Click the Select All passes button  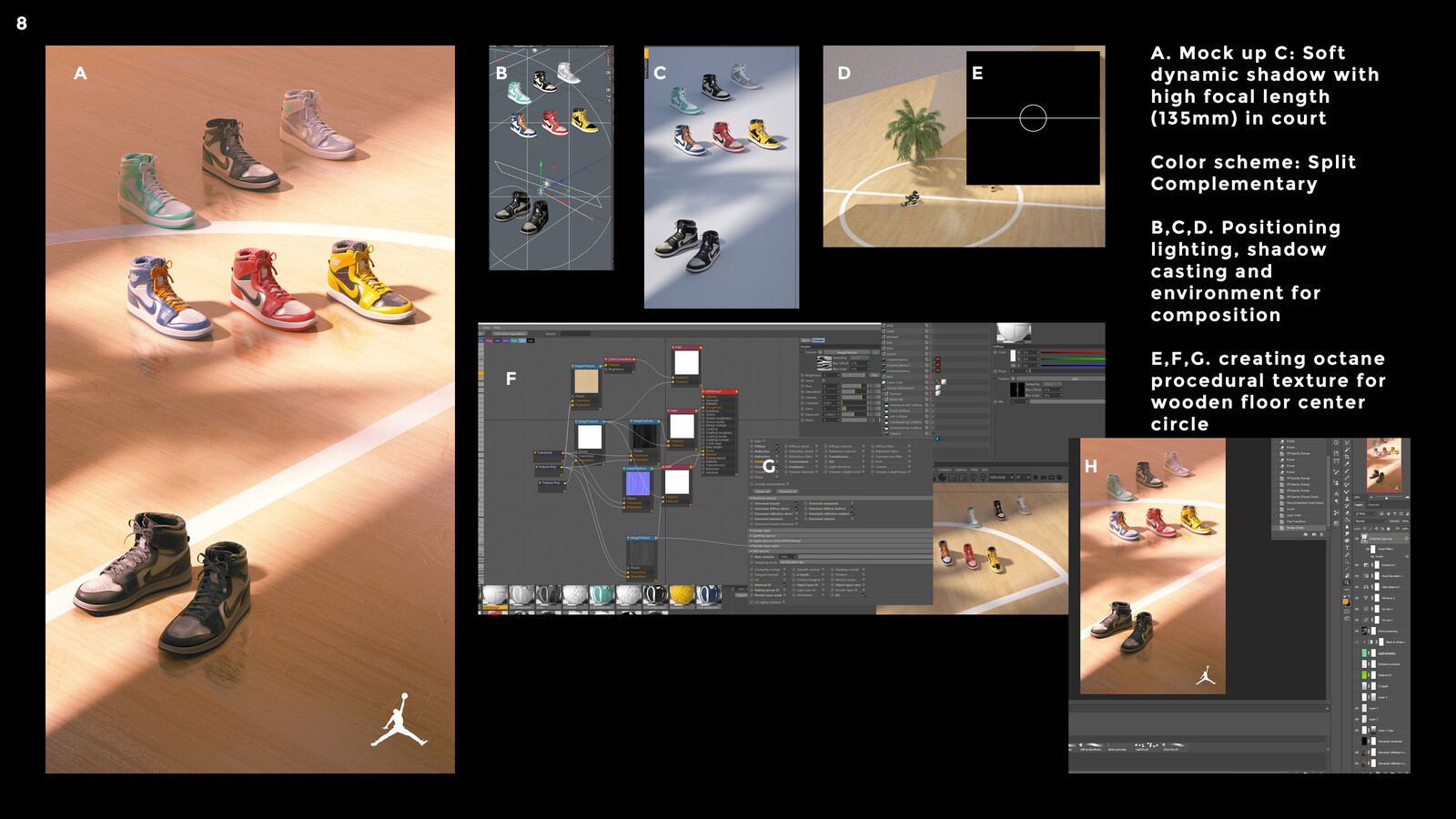click(x=763, y=491)
